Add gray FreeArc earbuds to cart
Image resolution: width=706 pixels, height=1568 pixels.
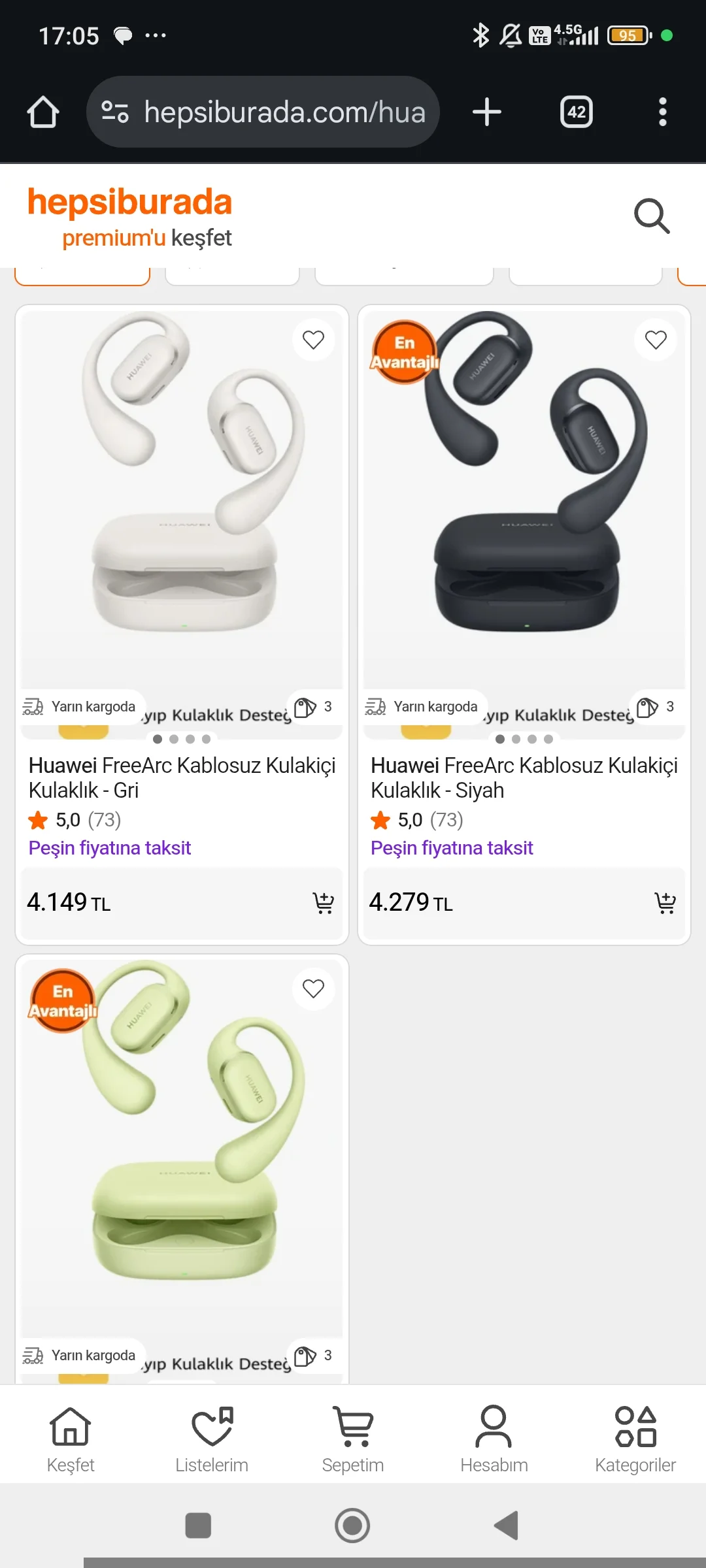324,902
